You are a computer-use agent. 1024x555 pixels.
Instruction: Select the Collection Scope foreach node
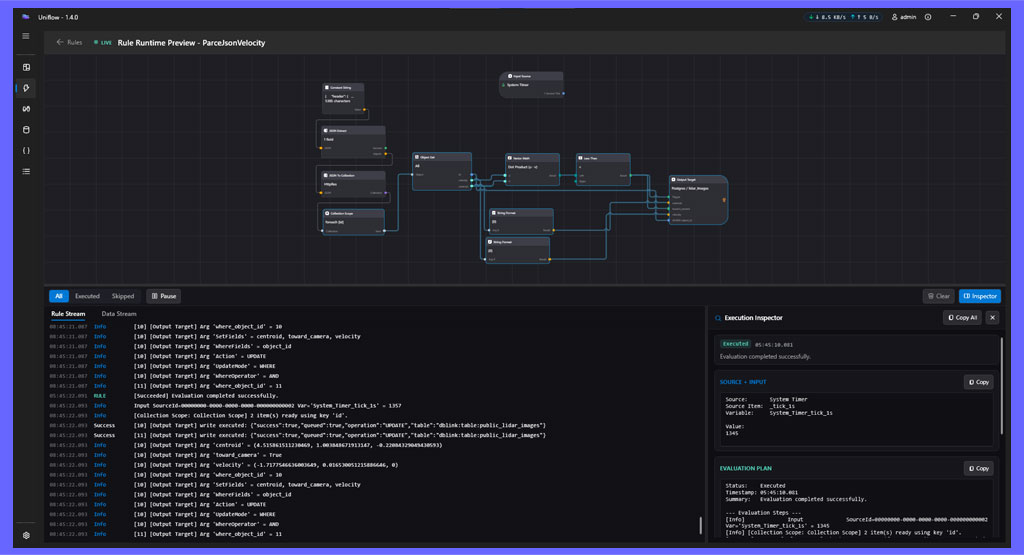(353, 222)
